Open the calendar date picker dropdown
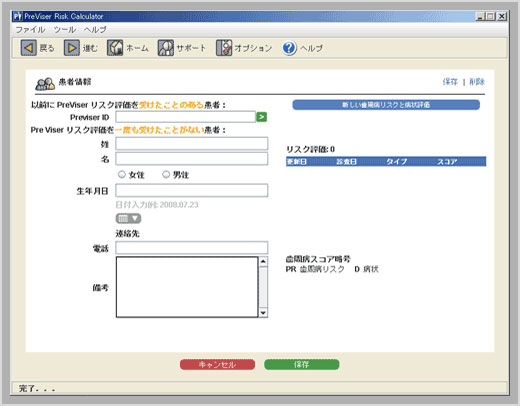 click(x=128, y=219)
